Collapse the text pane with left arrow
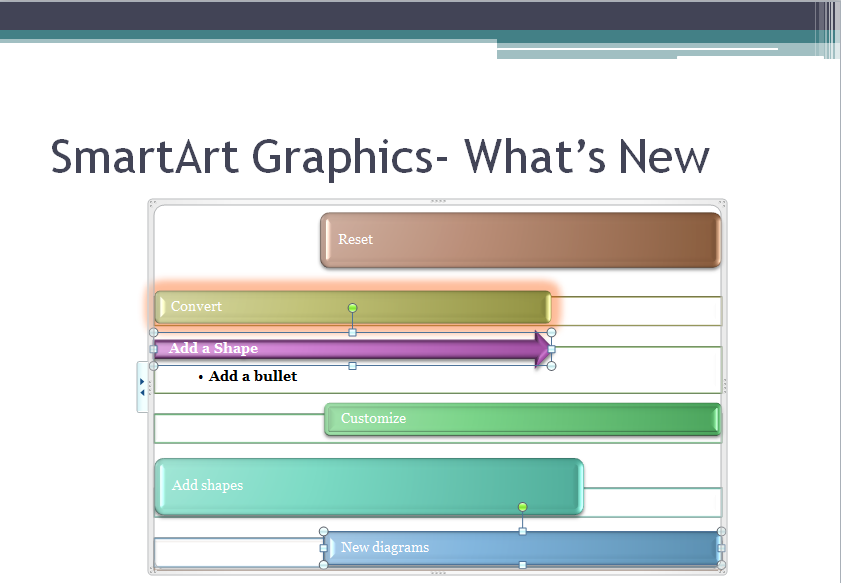The image size is (841, 583). [142, 393]
